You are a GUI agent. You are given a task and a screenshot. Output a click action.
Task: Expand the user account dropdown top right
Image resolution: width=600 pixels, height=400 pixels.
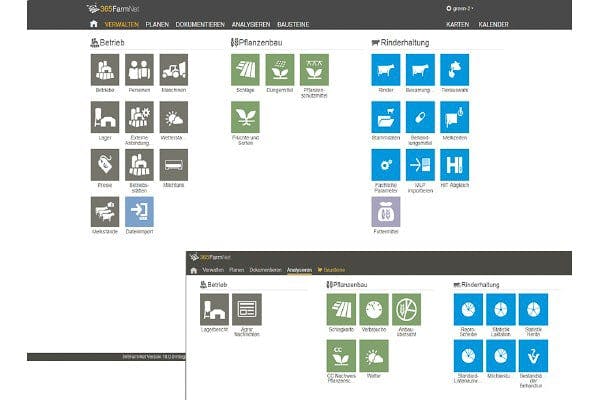click(x=460, y=8)
